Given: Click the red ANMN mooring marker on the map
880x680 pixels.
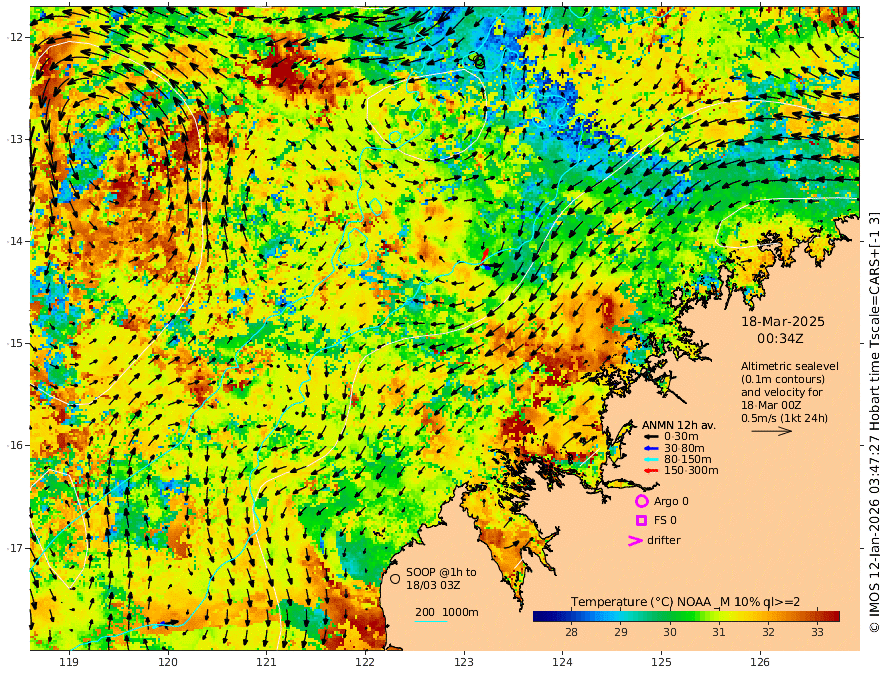Looking at the screenshot, I should 485,255.
